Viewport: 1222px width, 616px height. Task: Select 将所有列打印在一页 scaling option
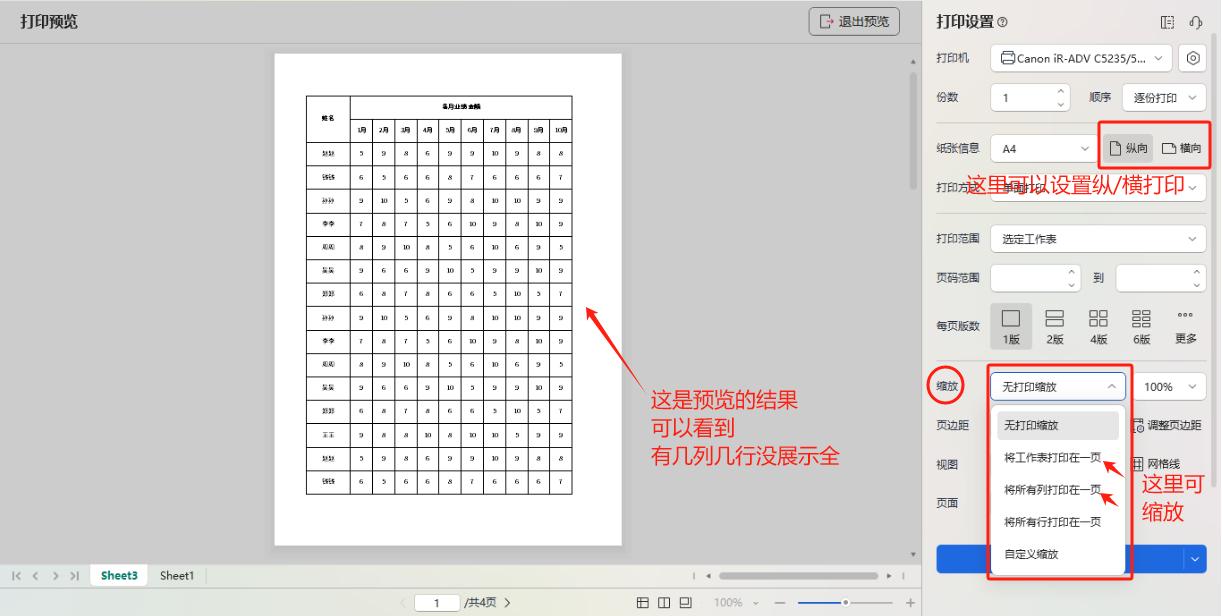1058,490
